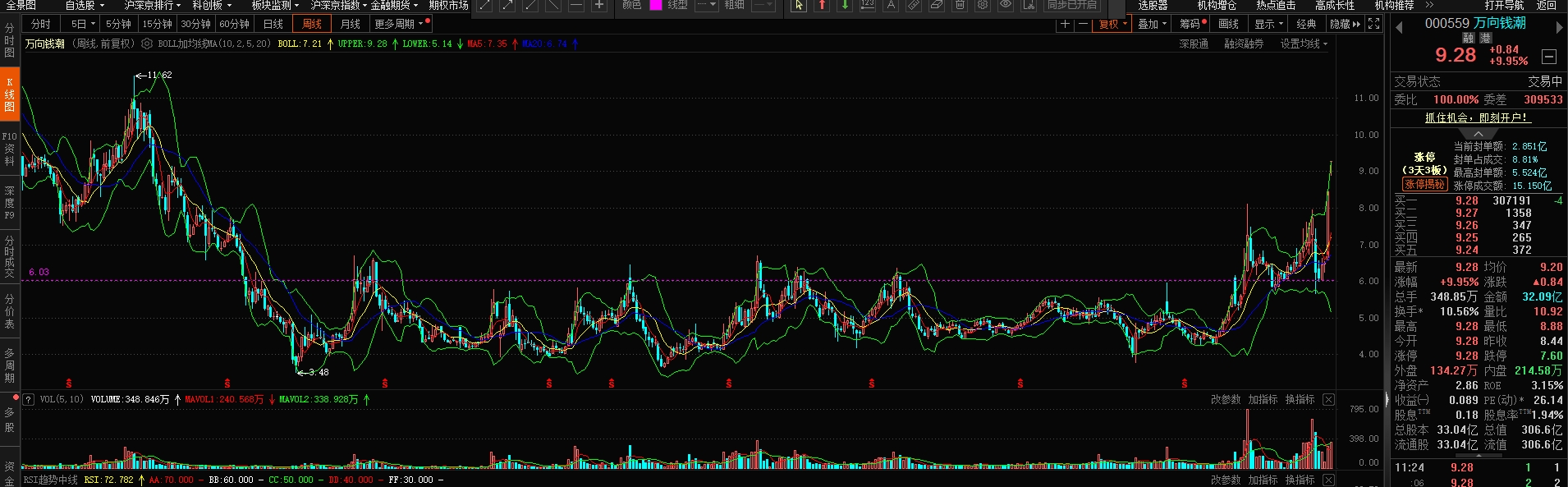Image resolution: width=1568 pixels, height=487 pixels.
Task: Collapse the limit-up info panel chevron
Action: pos(1479,133)
